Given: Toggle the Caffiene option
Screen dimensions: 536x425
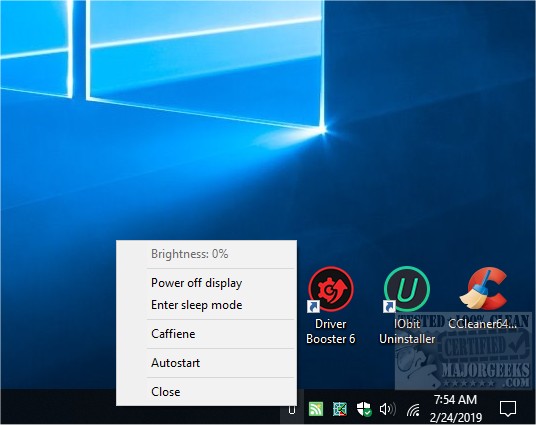Looking at the screenshot, I should 206,334.
